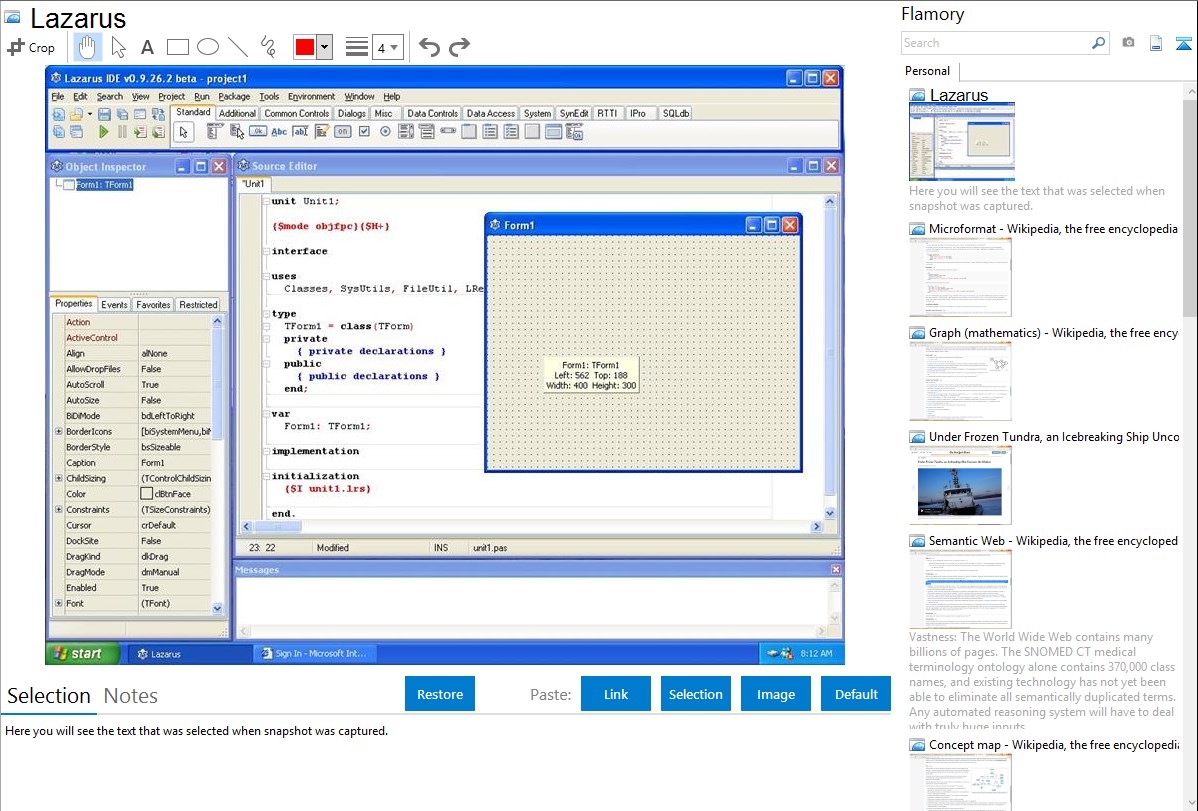This screenshot has width=1198, height=811.
Task: Click the Restore button
Action: point(440,694)
